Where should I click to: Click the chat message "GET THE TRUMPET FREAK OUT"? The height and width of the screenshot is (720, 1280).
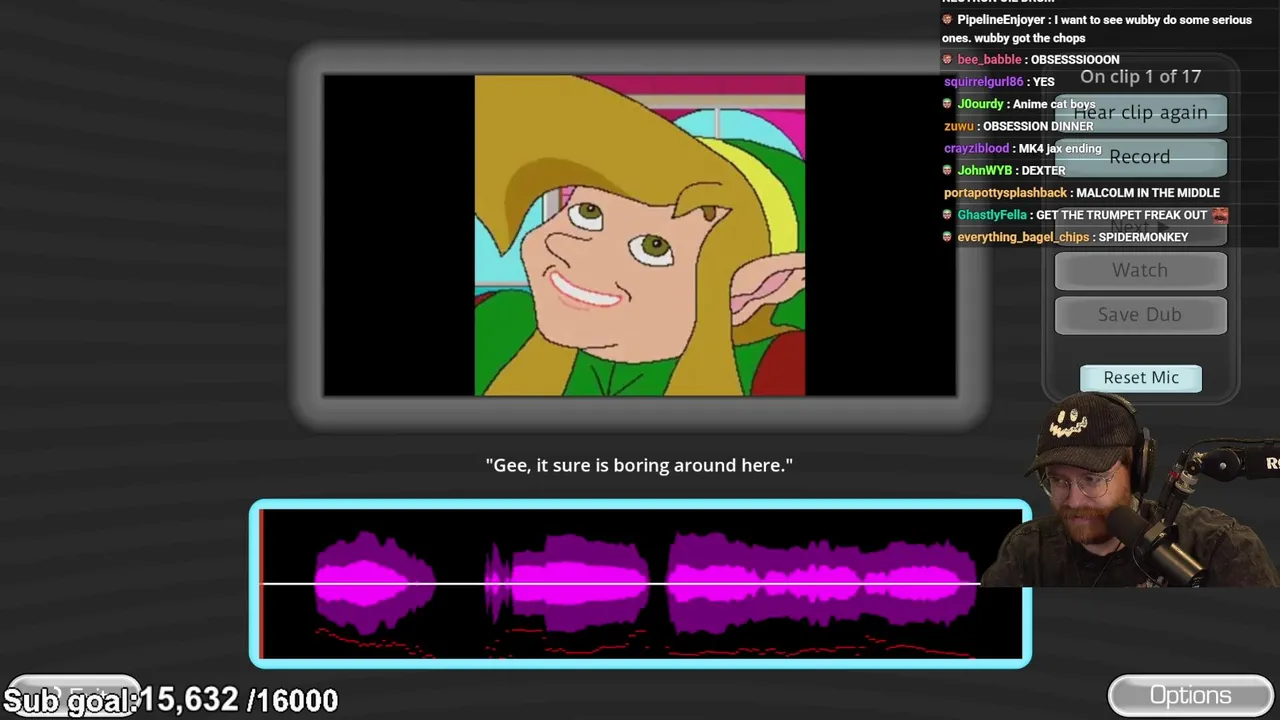(1122, 215)
